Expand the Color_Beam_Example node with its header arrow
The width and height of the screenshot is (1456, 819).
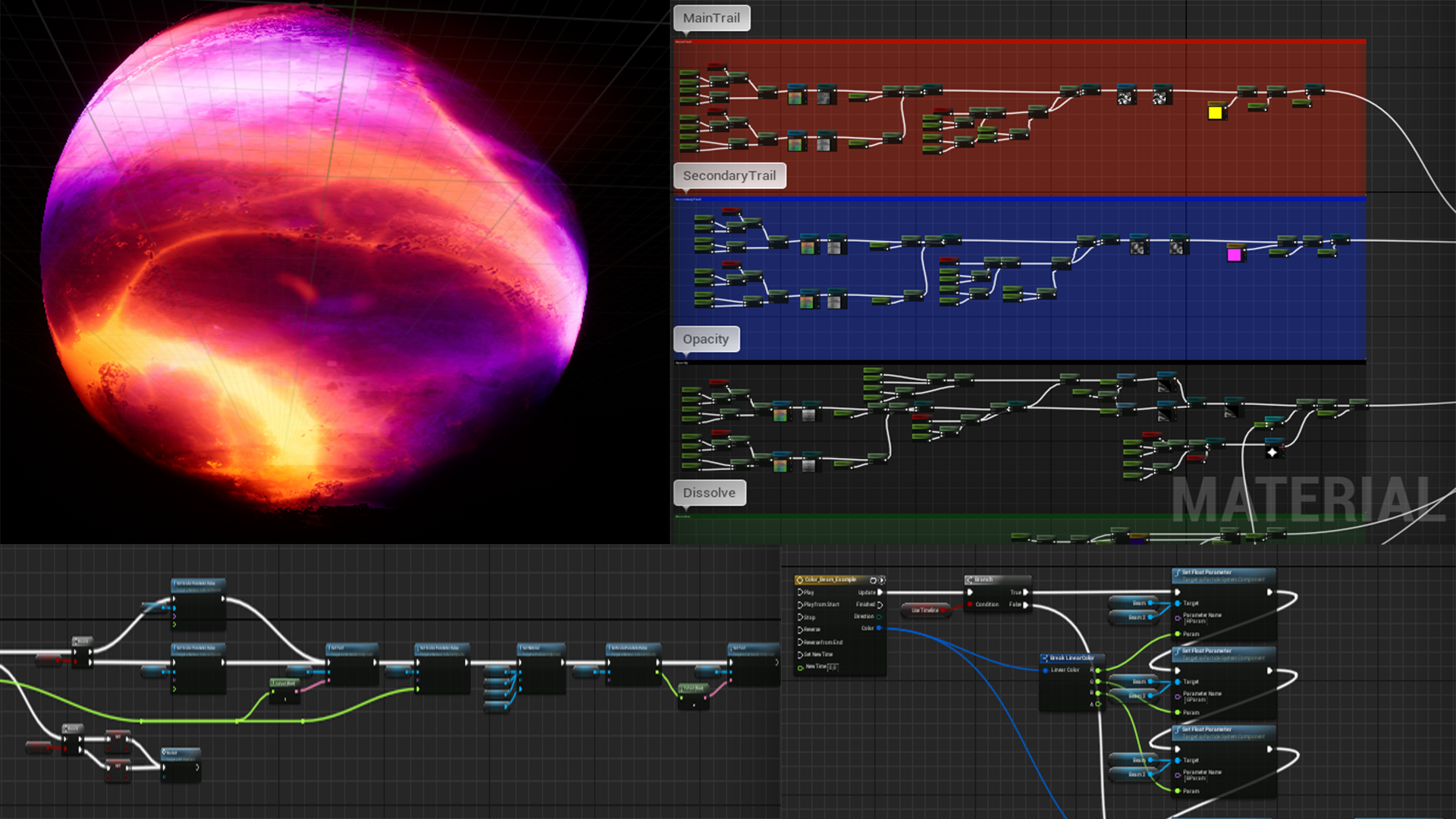coord(882,580)
